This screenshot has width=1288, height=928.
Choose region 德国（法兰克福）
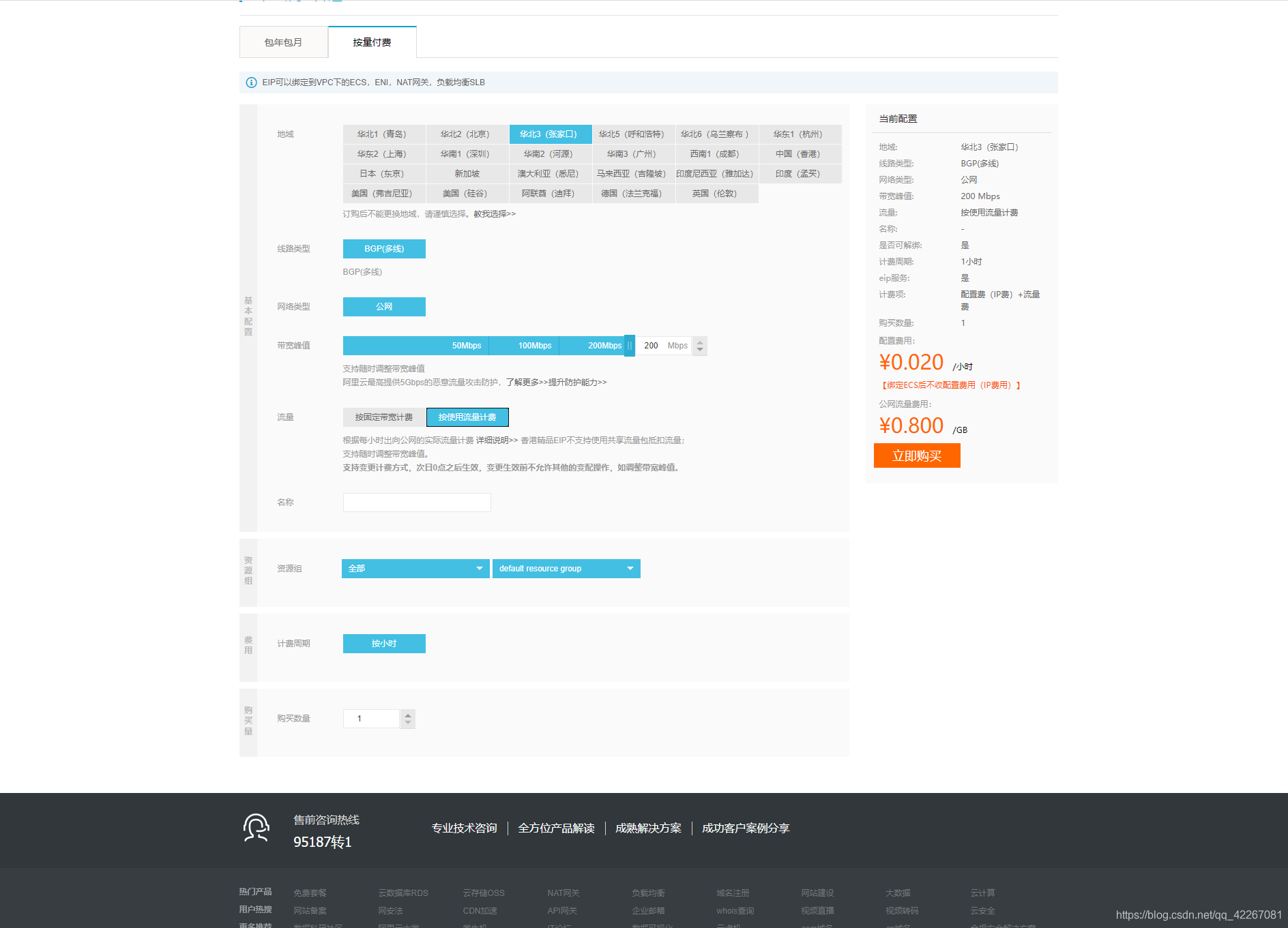634,194
